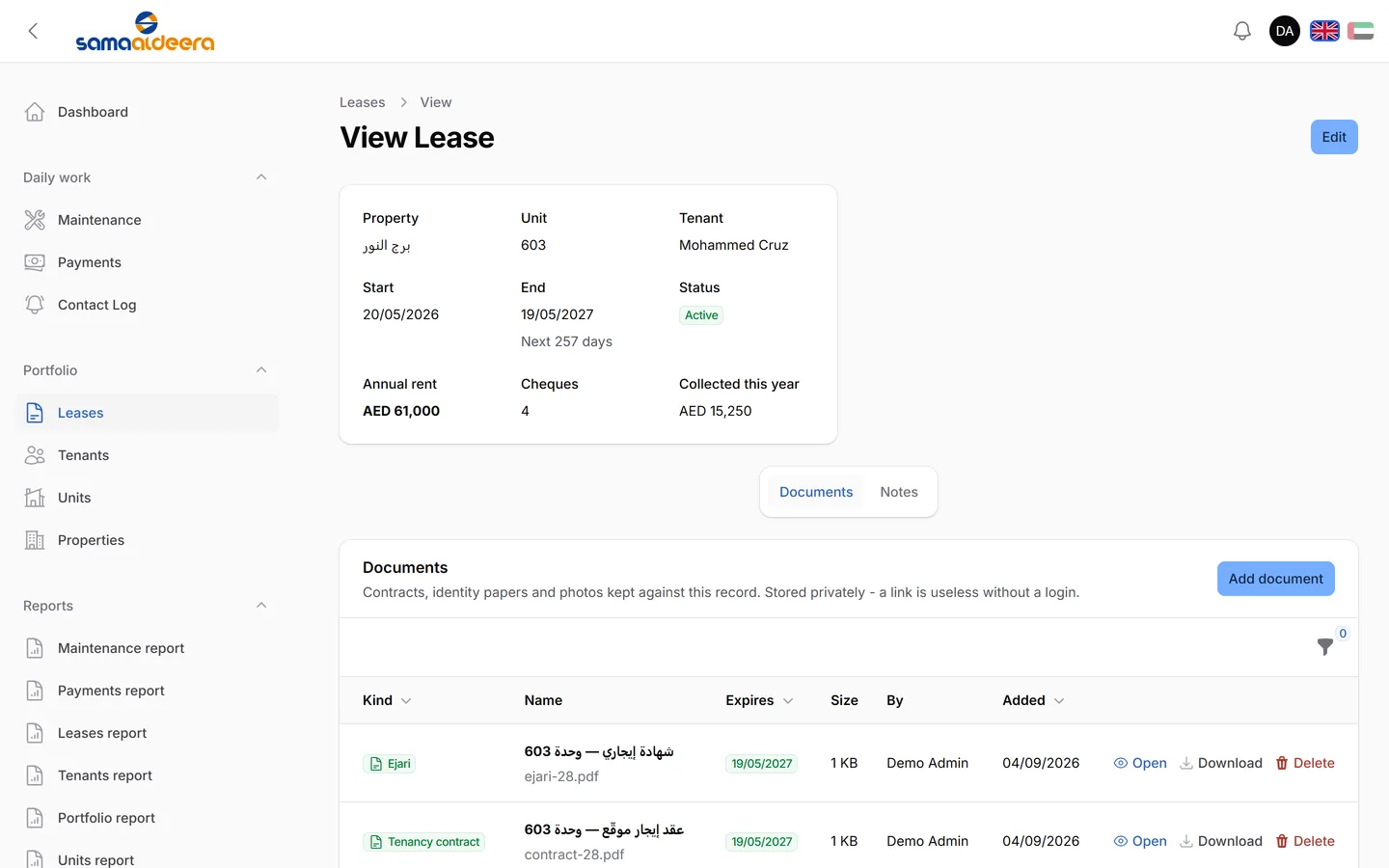Sort documents by the Kind column

click(387, 700)
